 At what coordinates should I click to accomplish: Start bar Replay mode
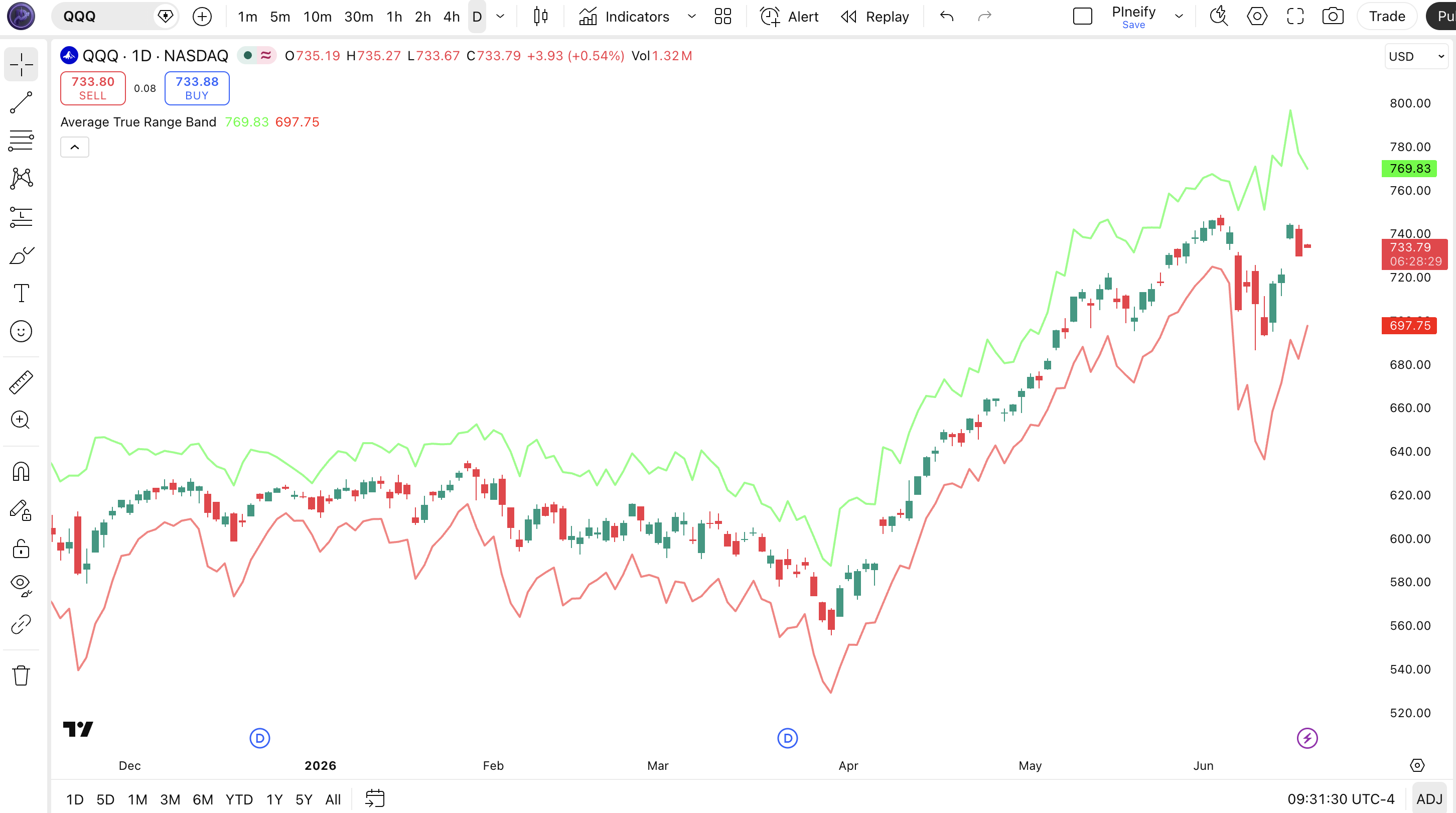tap(875, 17)
